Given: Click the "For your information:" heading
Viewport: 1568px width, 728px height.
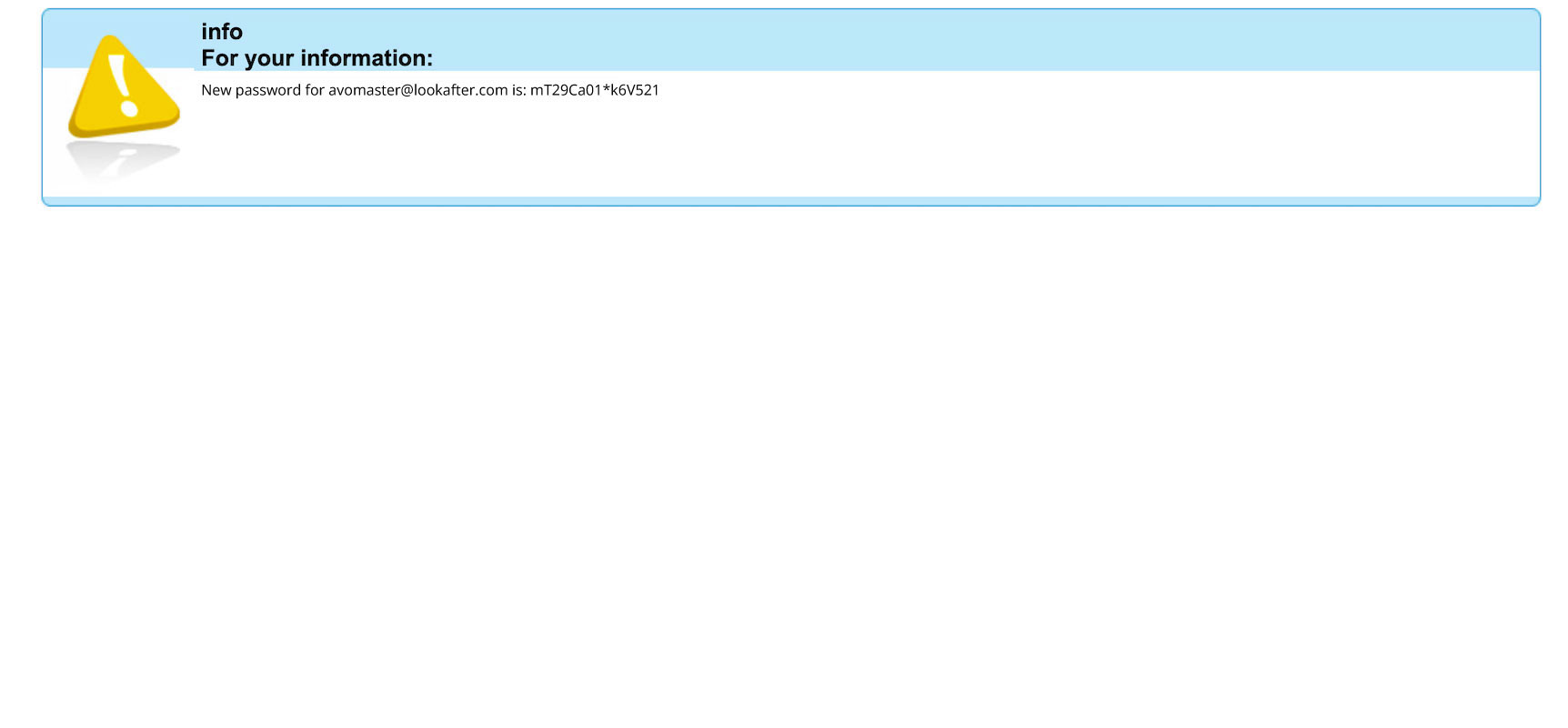Looking at the screenshot, I should [x=317, y=58].
